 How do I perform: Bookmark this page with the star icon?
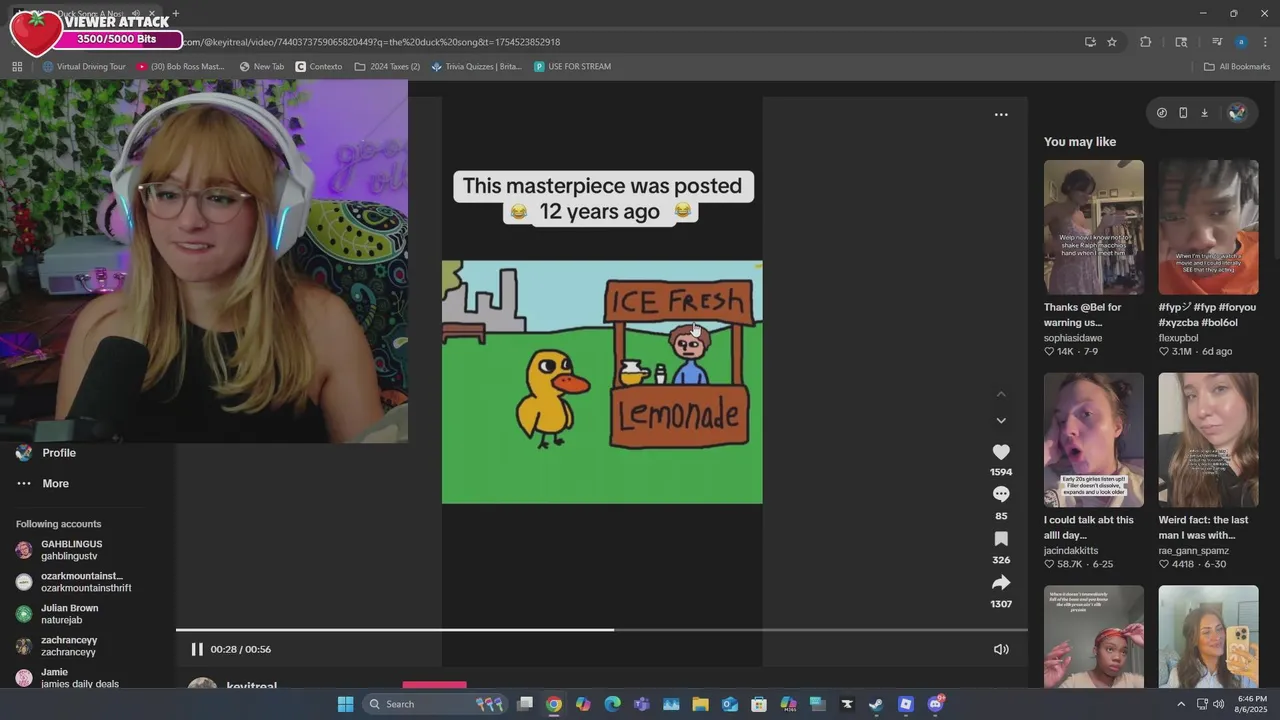[1112, 42]
